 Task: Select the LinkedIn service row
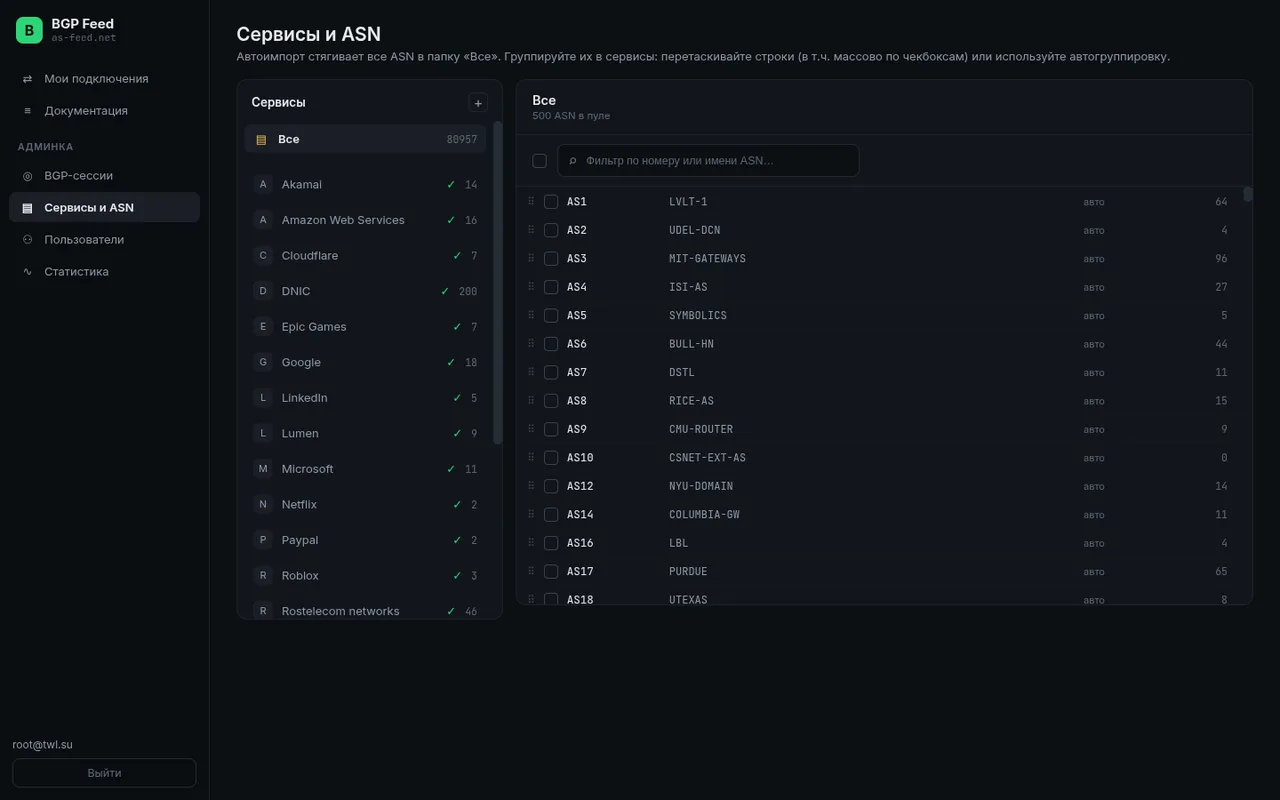[x=365, y=398]
